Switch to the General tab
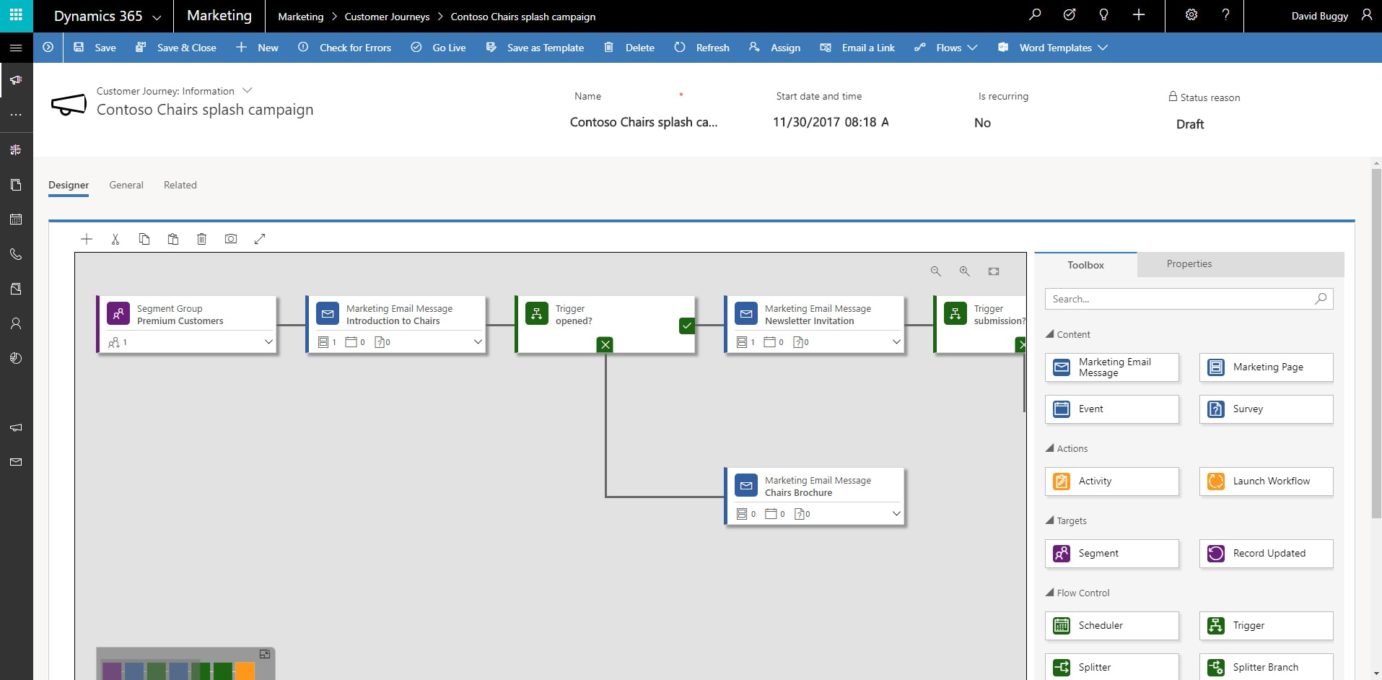Screen dimensions: 1382x680 [126, 185]
